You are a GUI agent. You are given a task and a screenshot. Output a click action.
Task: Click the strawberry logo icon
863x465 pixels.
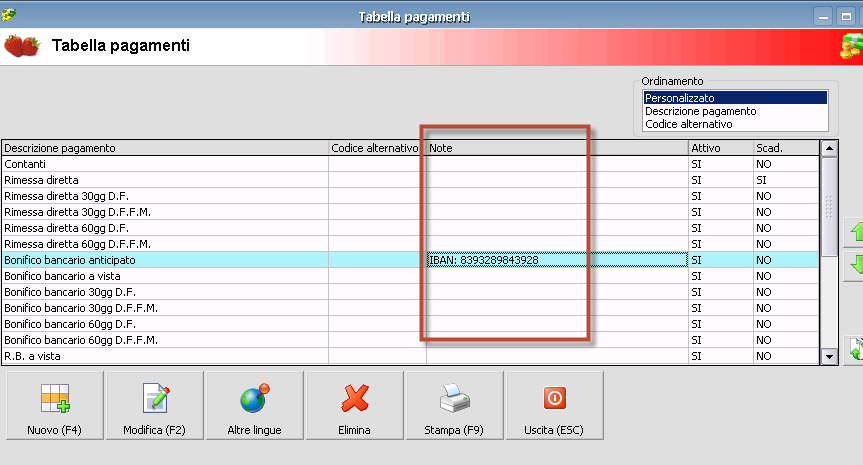pyautogui.click(x=22, y=46)
